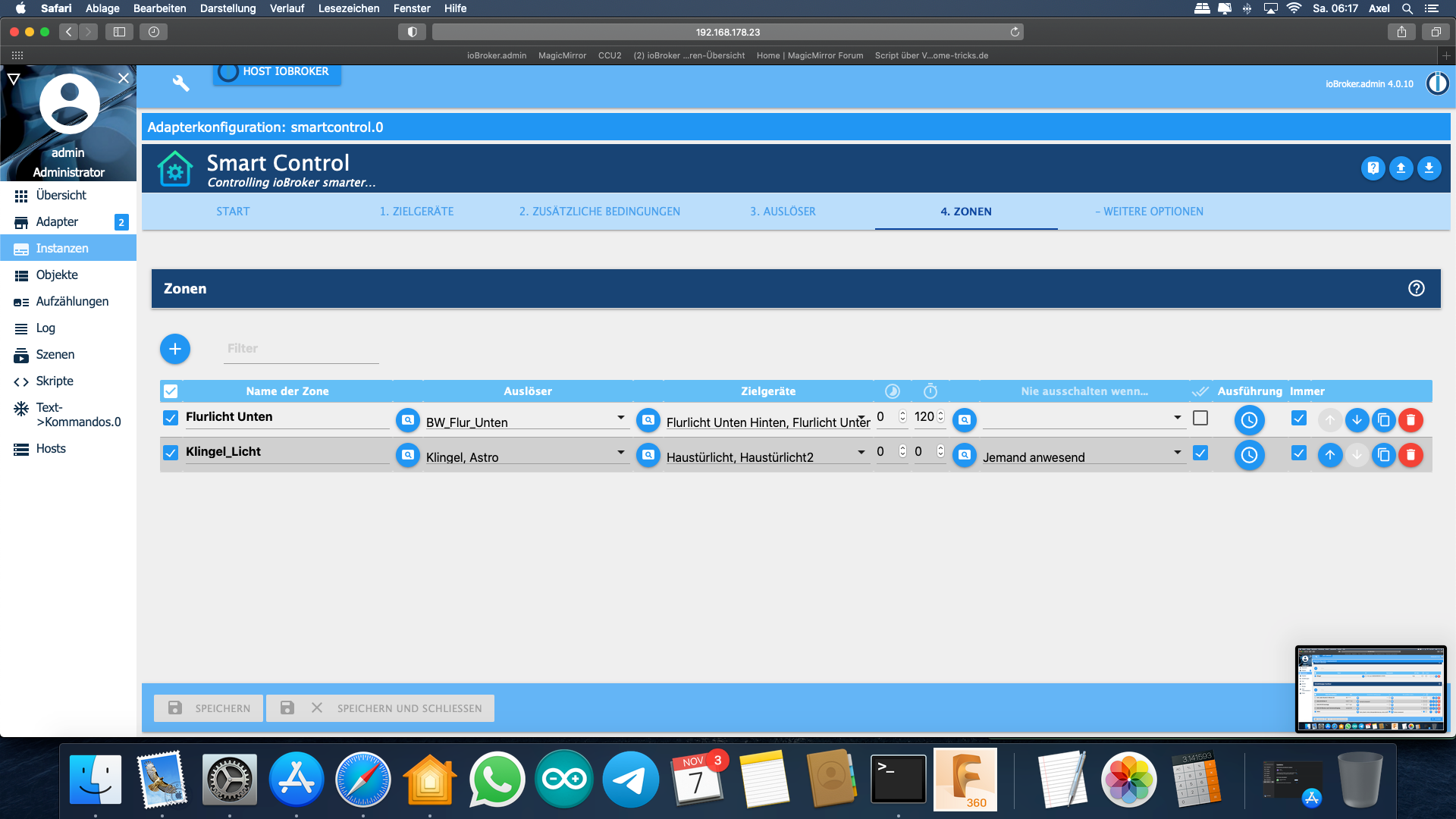
Task: Click the Filter input field
Action: (301, 349)
